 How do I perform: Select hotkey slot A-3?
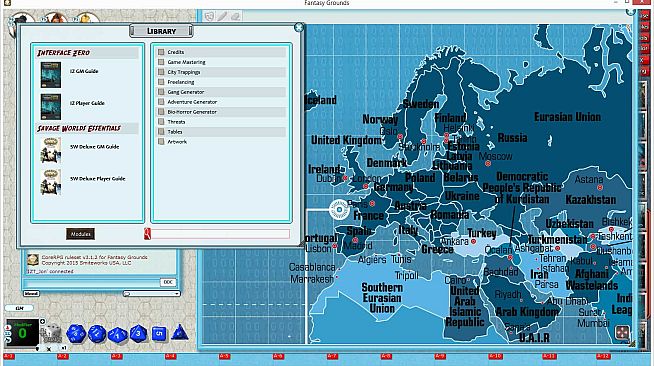[116, 356]
